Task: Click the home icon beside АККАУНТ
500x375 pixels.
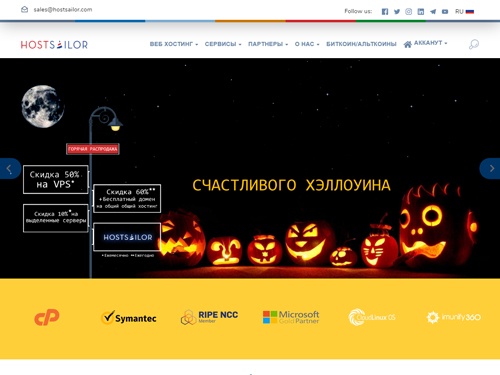Action: point(407,44)
